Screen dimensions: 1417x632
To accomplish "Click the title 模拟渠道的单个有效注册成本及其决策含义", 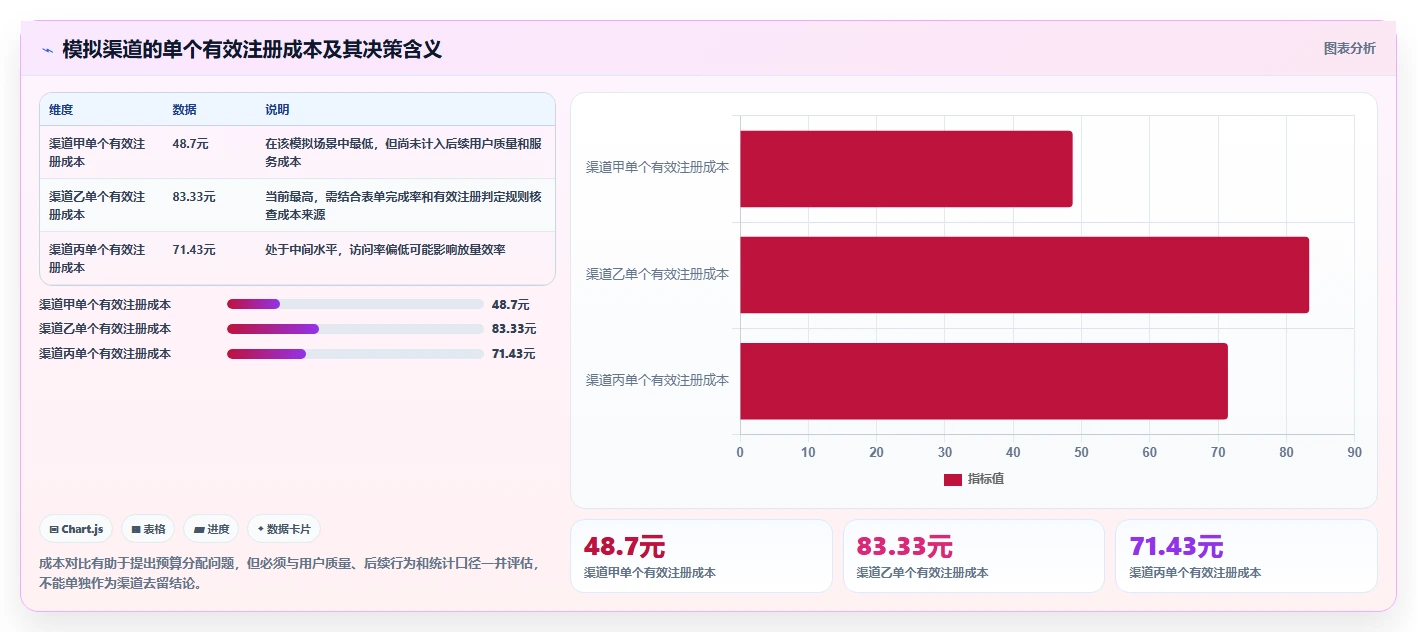I will point(252,49).
